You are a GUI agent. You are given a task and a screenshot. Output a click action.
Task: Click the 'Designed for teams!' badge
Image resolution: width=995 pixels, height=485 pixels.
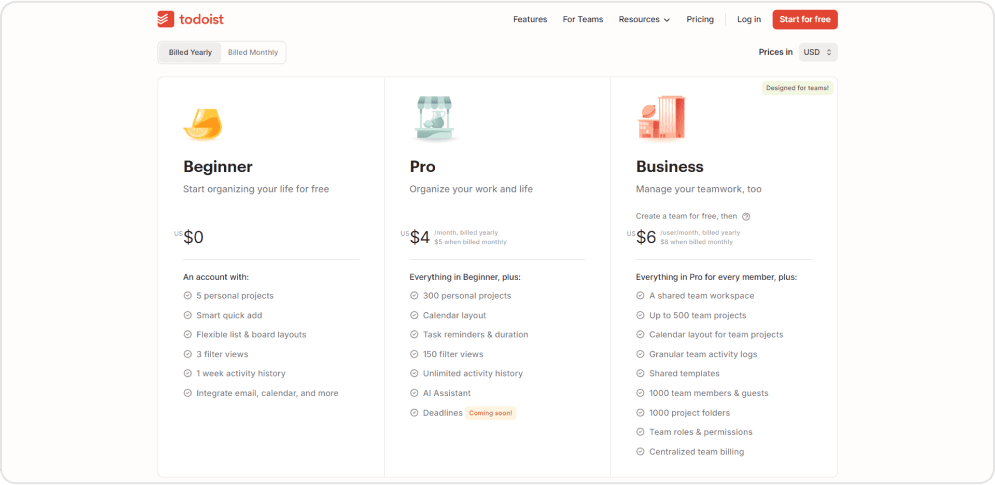pos(797,88)
